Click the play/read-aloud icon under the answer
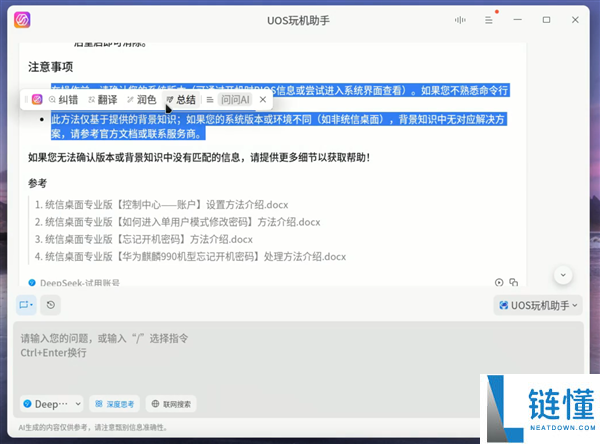 pos(499,282)
